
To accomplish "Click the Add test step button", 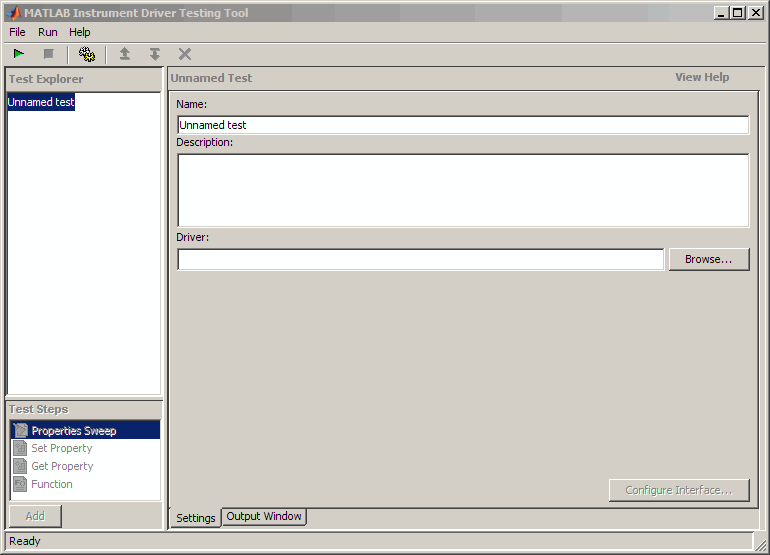I will [x=35, y=516].
